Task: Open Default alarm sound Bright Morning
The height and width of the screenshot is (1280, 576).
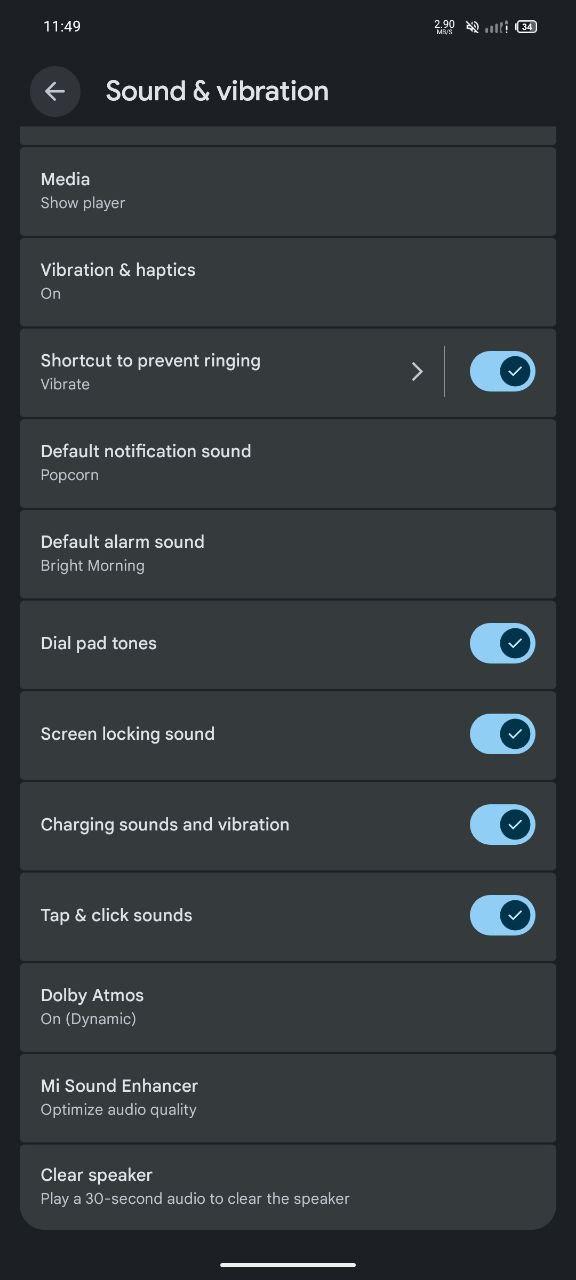Action: point(288,554)
